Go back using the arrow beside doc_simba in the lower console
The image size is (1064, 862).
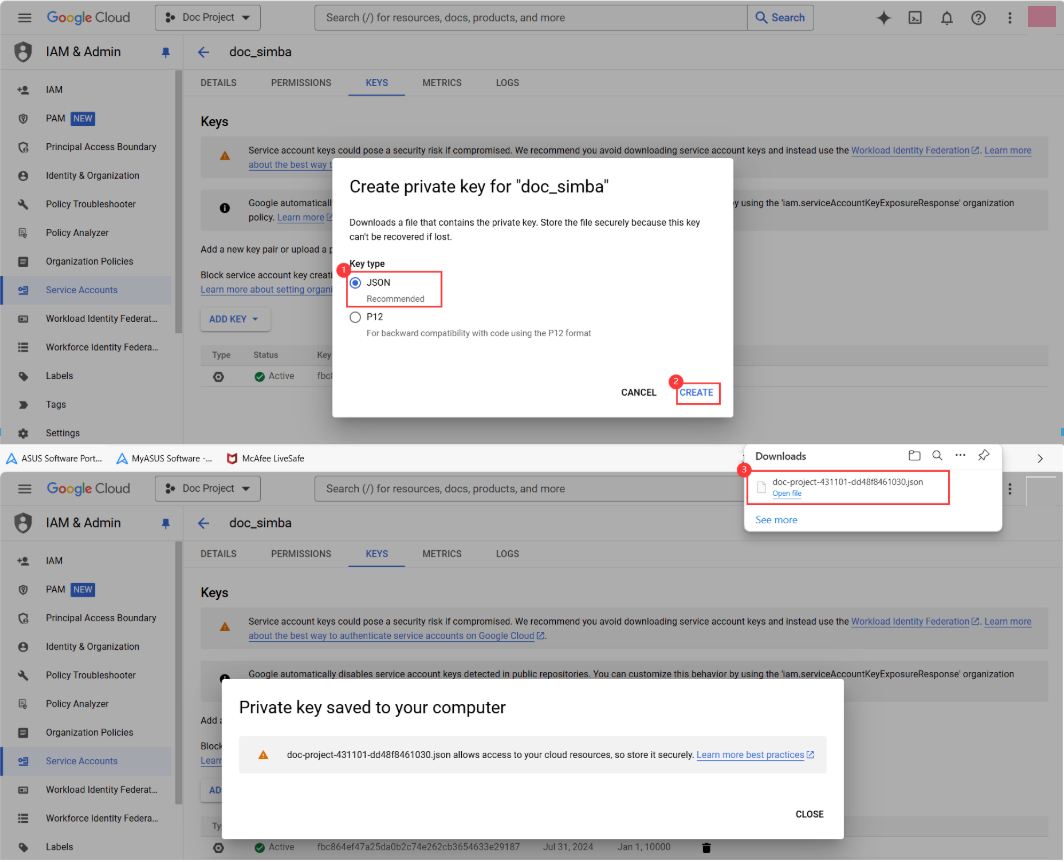pos(204,523)
